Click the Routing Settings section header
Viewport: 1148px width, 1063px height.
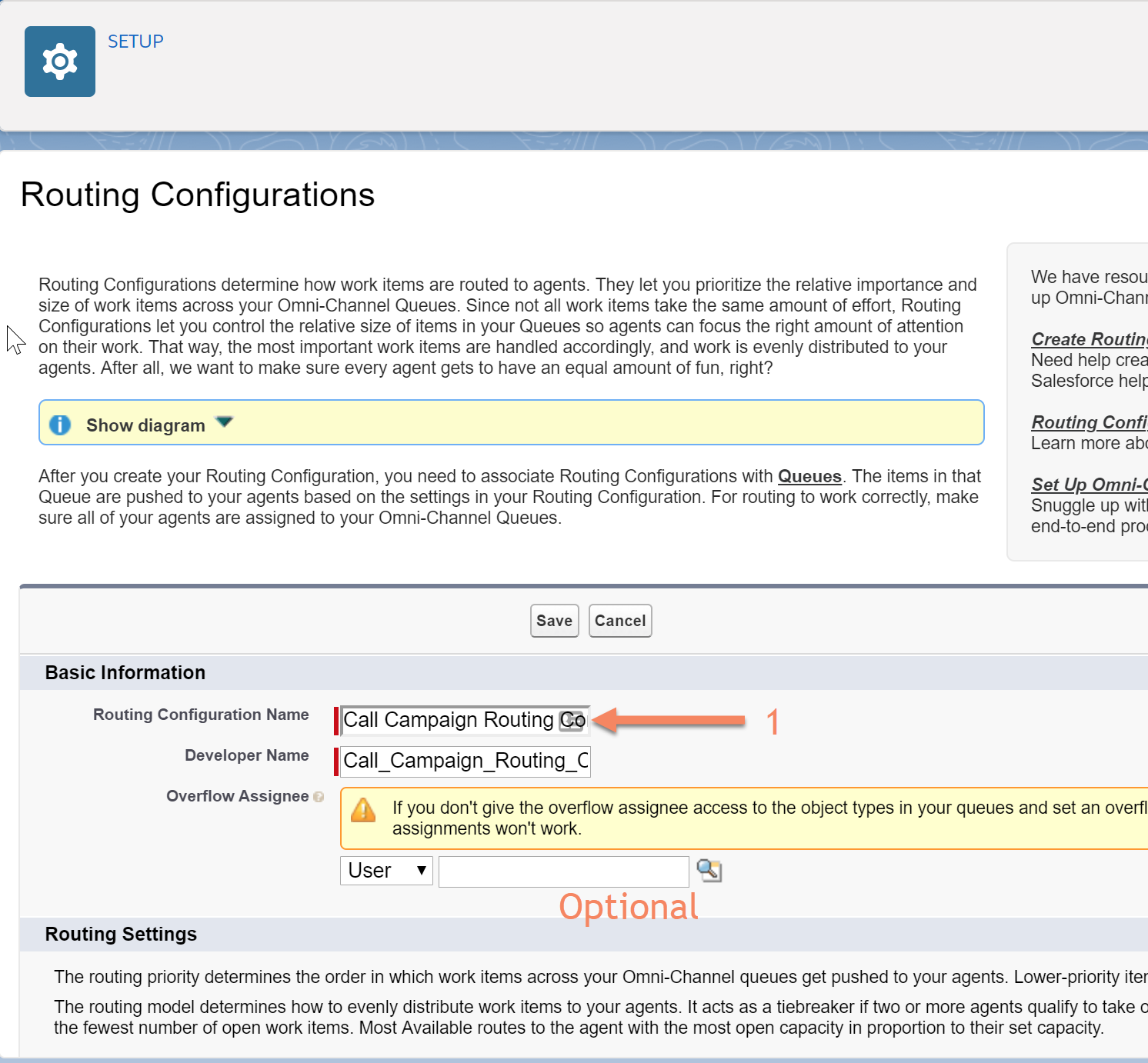coord(121,935)
